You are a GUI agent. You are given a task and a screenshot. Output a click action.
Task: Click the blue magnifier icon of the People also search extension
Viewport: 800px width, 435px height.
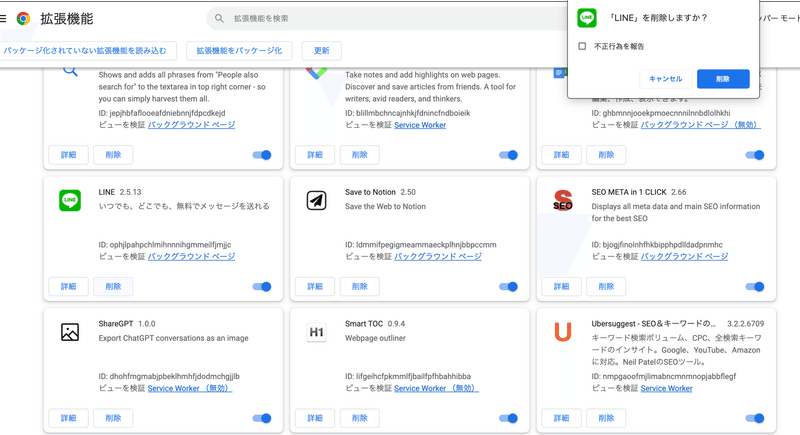pyautogui.click(x=70, y=71)
